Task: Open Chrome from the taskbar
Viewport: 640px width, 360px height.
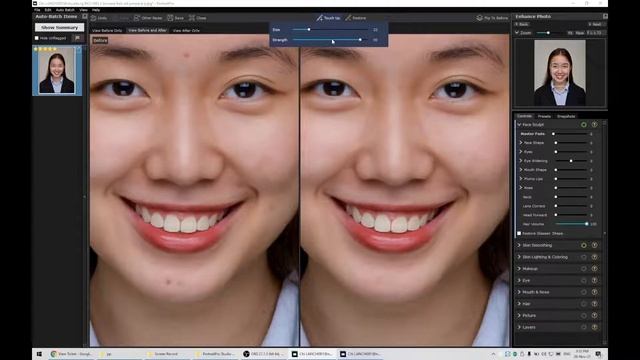Action: click(x=71, y=354)
